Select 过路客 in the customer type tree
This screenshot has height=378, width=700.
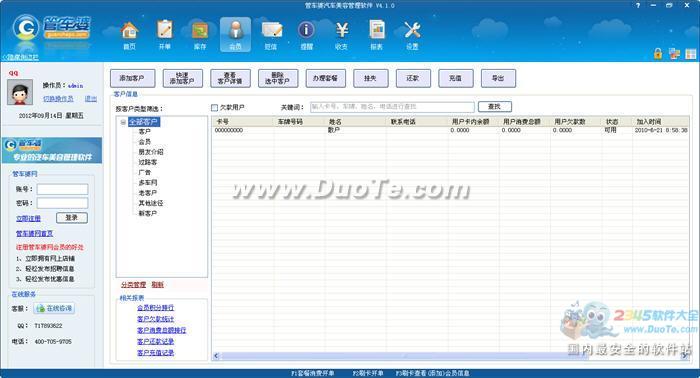pos(147,162)
